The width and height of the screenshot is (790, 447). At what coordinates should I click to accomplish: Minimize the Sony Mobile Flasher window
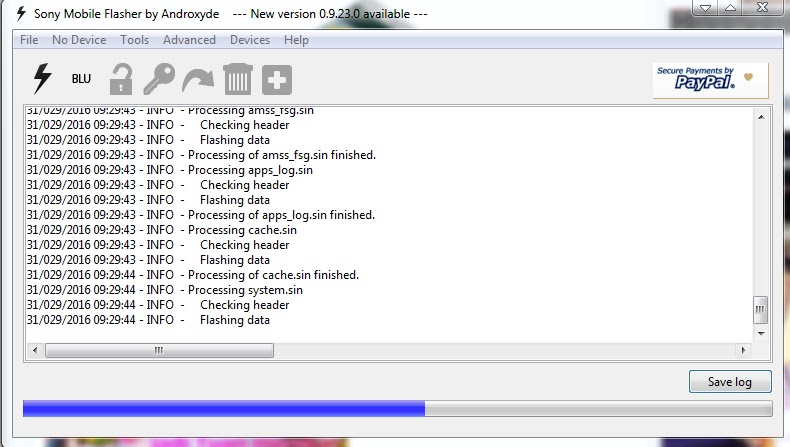[x=705, y=8]
